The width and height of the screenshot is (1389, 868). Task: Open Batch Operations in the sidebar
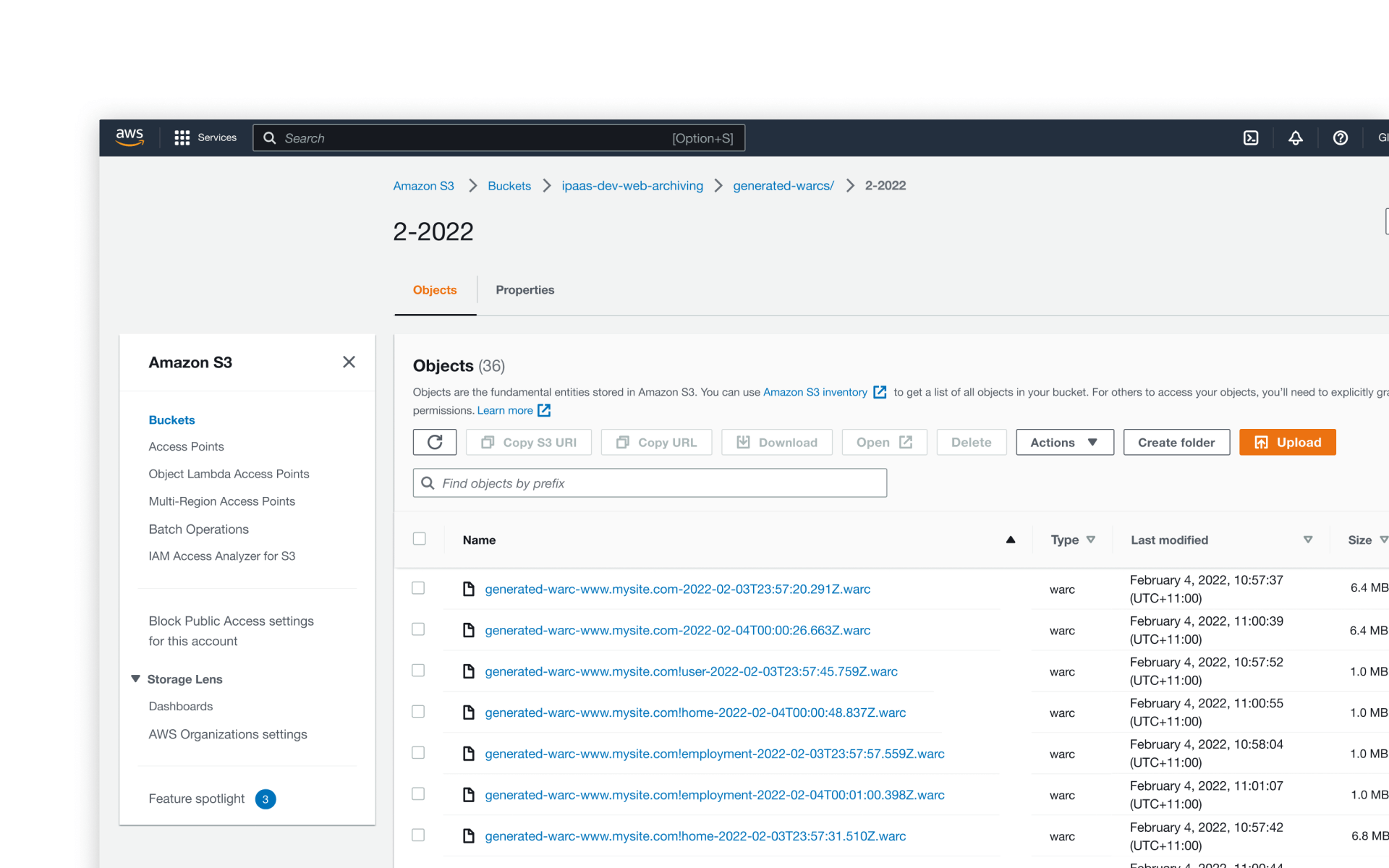pos(199,529)
